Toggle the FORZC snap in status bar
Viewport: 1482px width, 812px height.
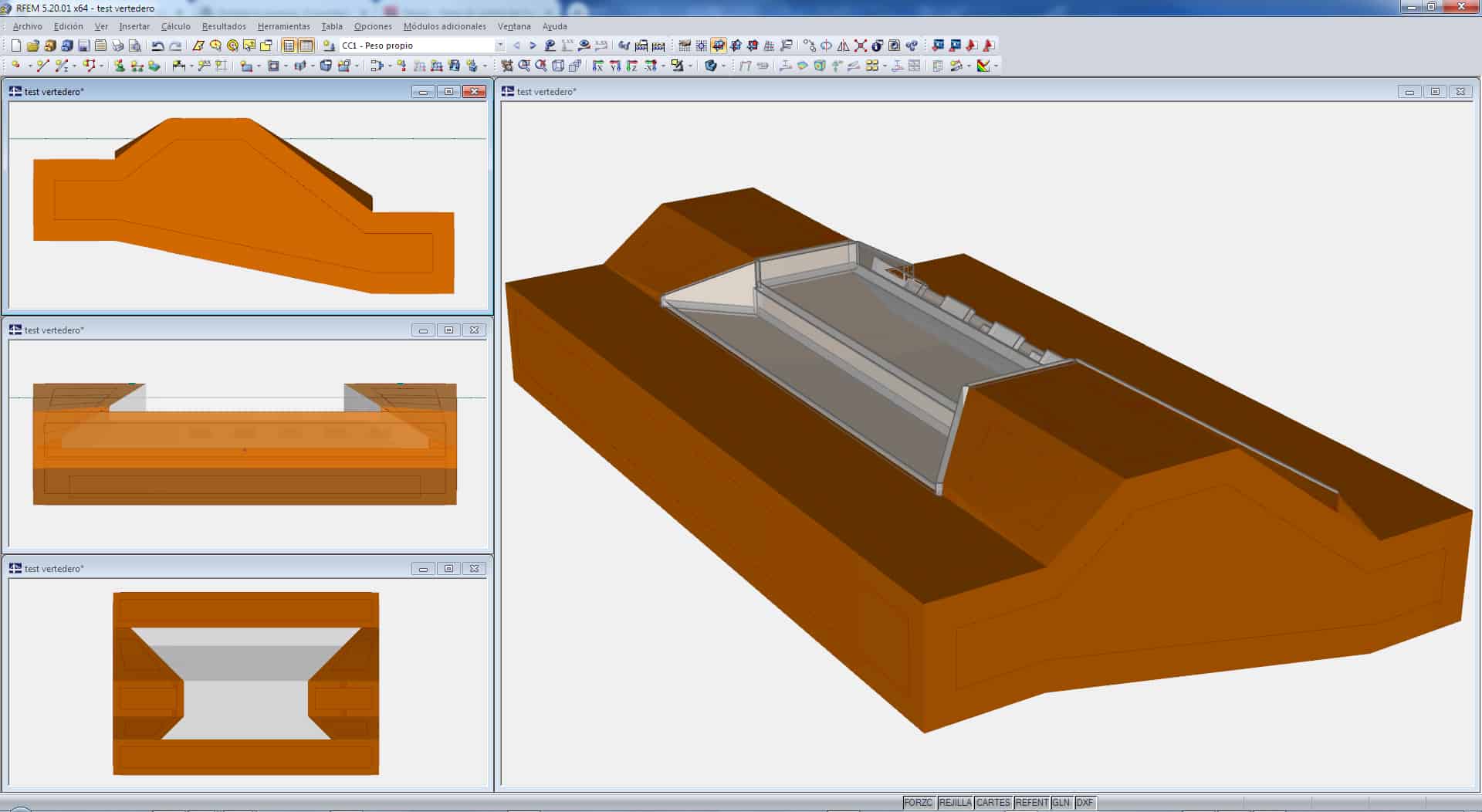click(918, 803)
